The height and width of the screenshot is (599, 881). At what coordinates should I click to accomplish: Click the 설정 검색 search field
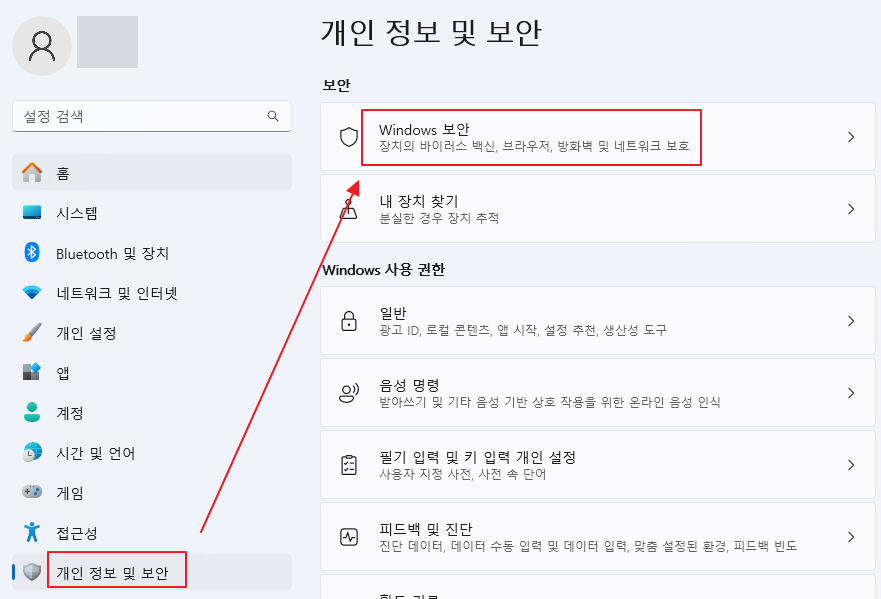pos(152,116)
